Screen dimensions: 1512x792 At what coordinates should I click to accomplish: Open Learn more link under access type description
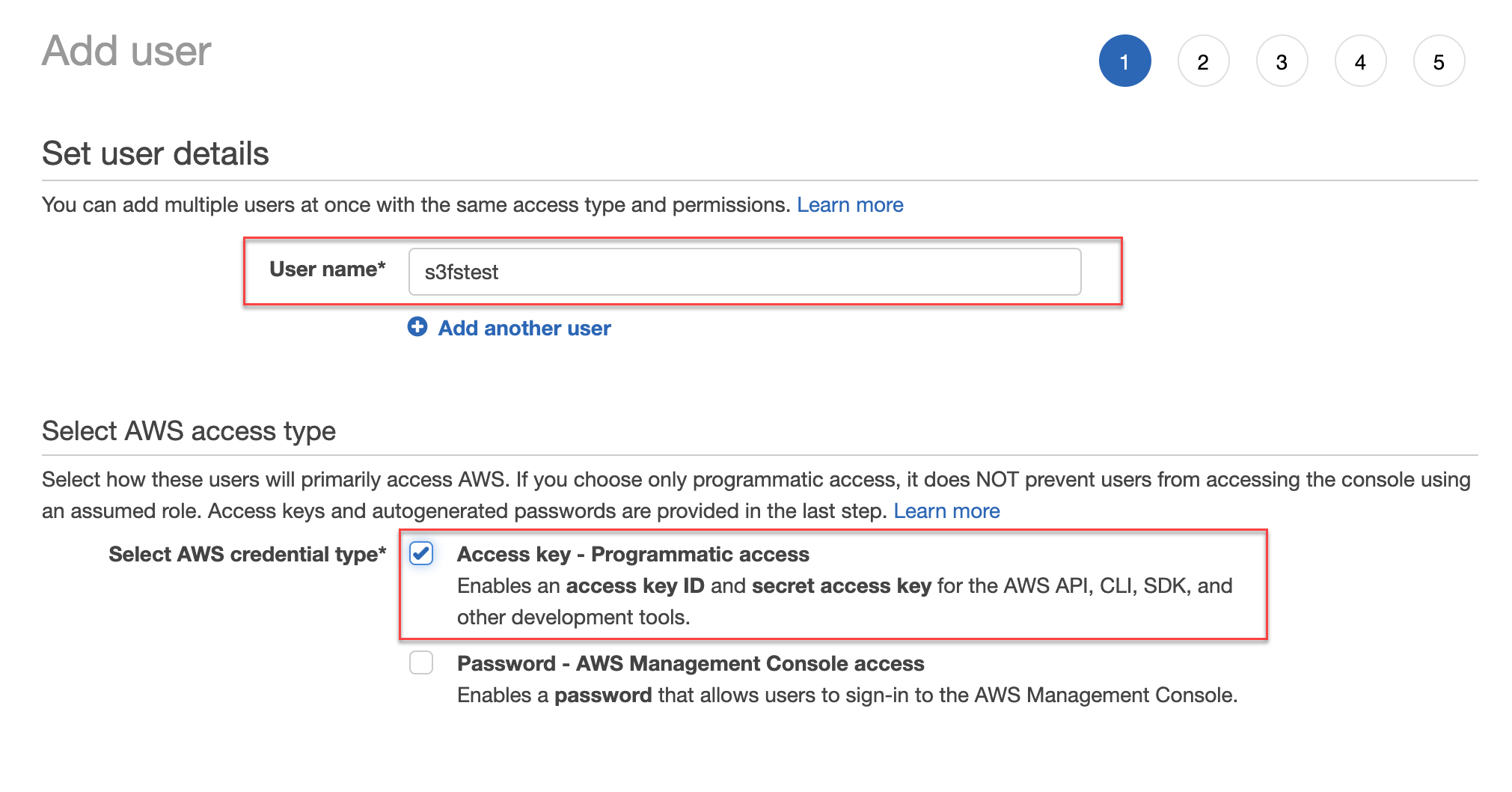click(946, 511)
